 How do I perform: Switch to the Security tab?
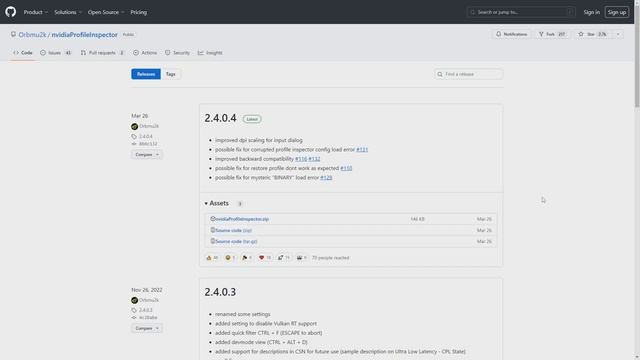178,53
